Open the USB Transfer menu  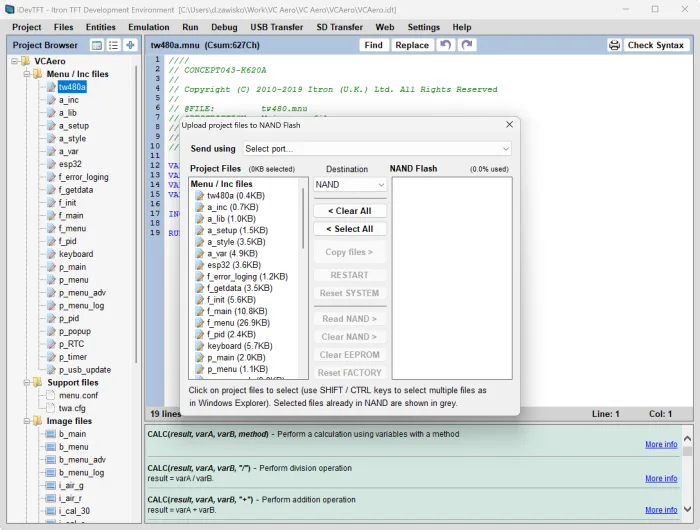click(276, 27)
